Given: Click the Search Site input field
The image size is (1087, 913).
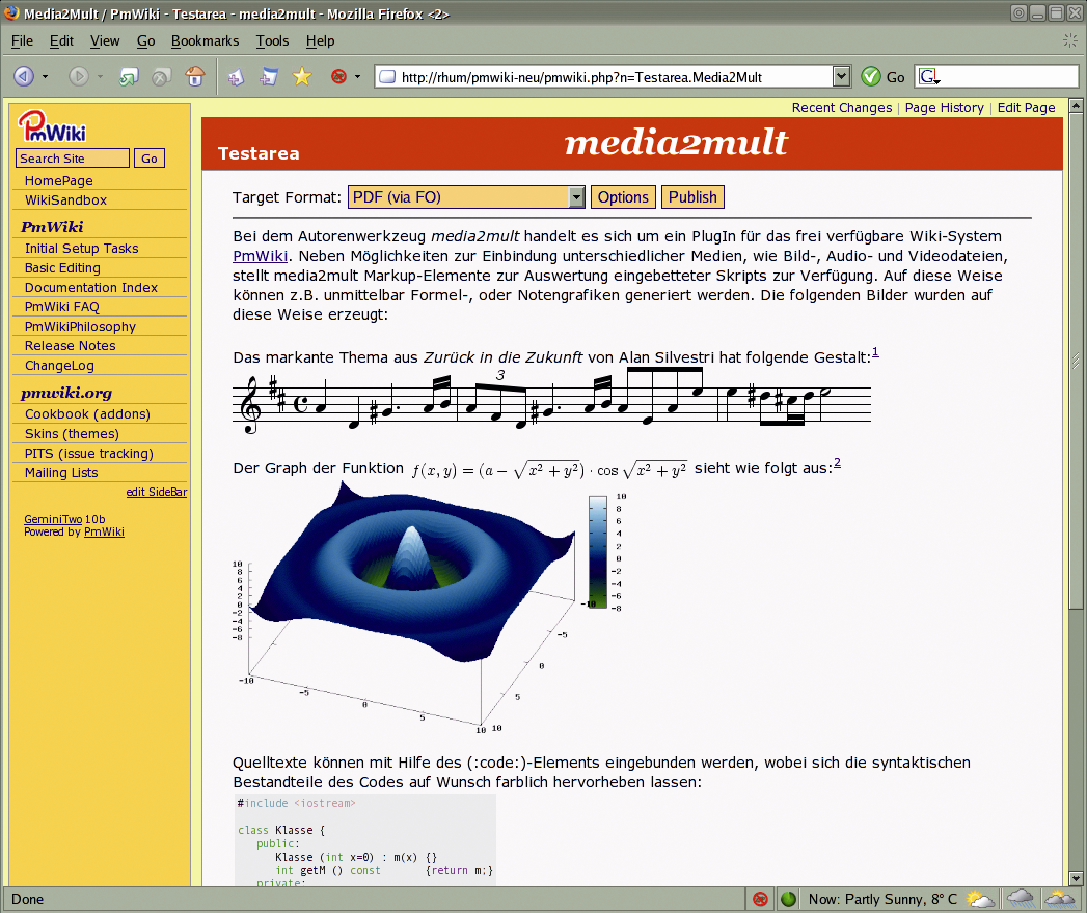Looking at the screenshot, I should coord(73,158).
